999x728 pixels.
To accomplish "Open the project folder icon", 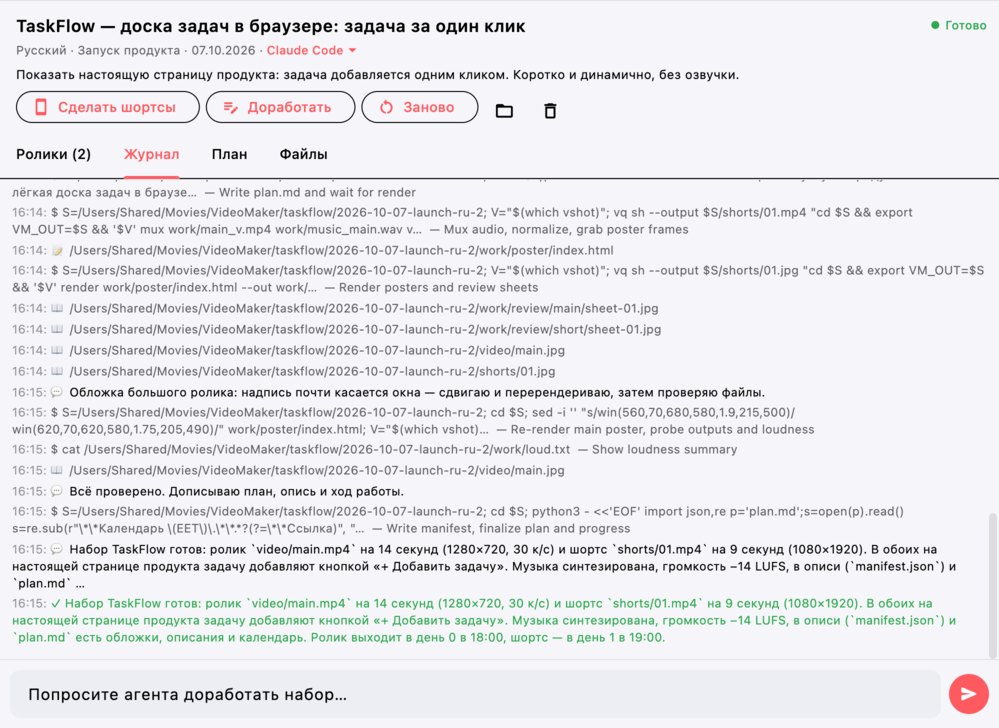I will coord(504,110).
